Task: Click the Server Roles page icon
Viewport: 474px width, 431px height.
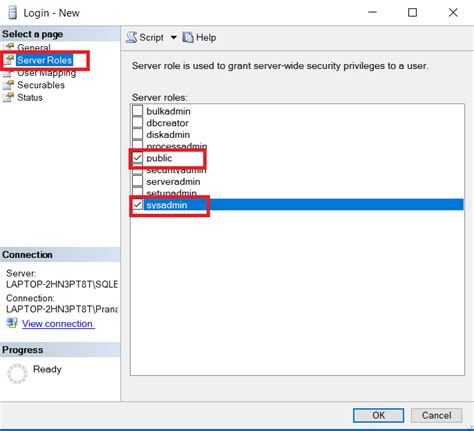Action: 9,60
